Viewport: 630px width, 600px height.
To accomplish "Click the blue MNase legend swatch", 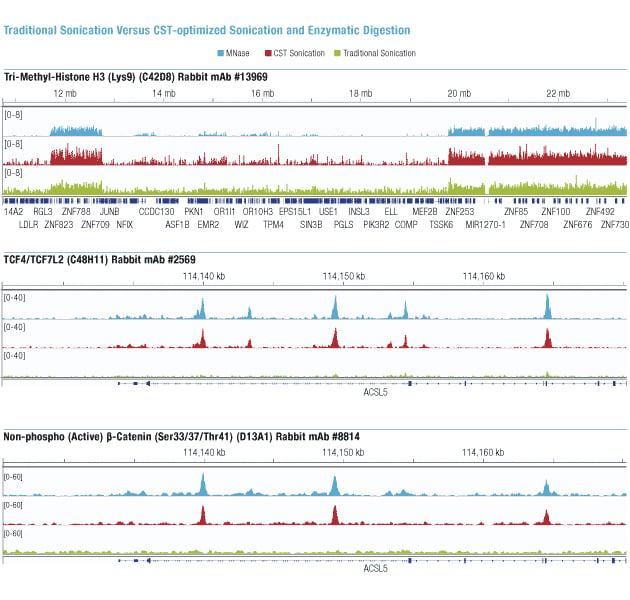I will tap(221, 53).
